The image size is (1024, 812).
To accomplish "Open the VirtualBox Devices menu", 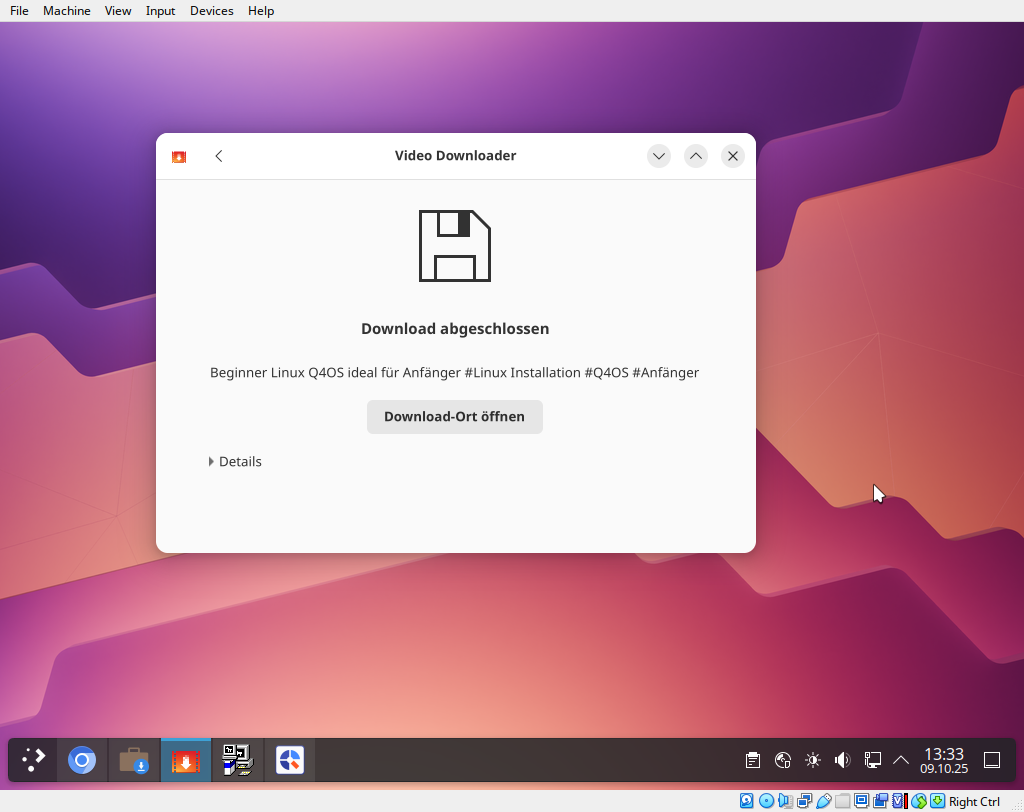I will pyautogui.click(x=211, y=11).
